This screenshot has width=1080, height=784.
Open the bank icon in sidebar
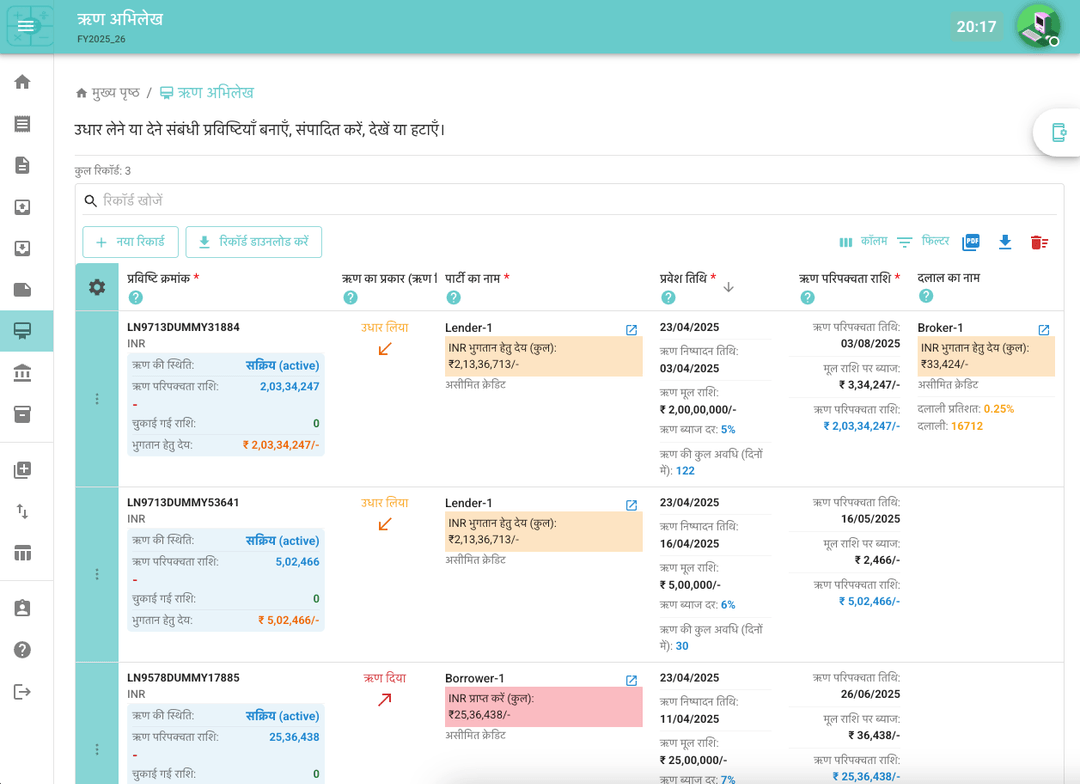22,373
